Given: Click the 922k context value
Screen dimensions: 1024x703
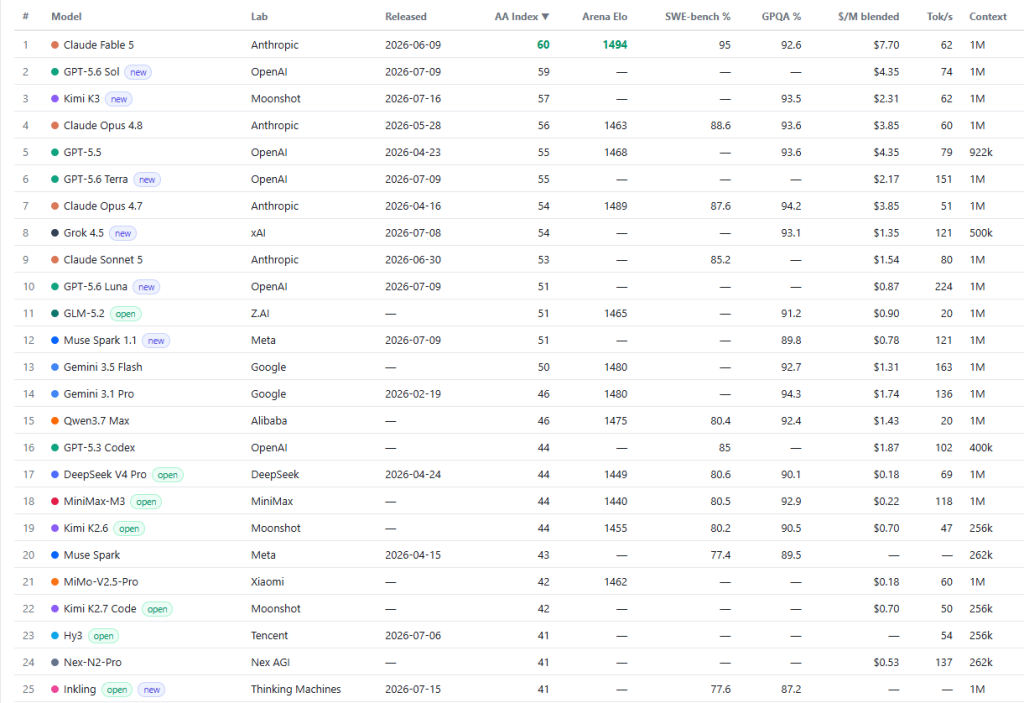Looking at the screenshot, I should [981, 152].
